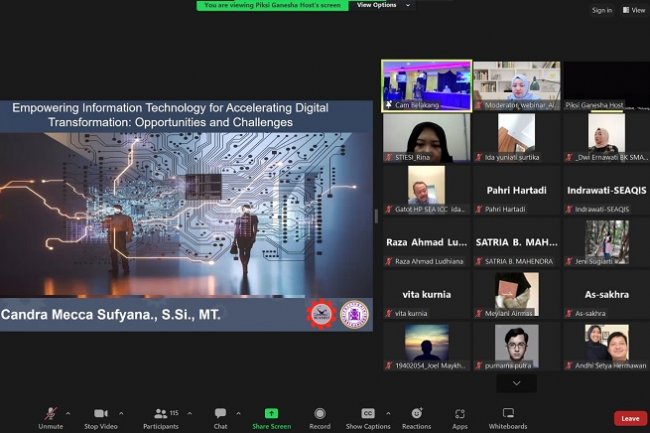Select the Cam Belakang video thumbnail
Image resolution: width=650 pixels, height=433 pixels.
(425, 84)
